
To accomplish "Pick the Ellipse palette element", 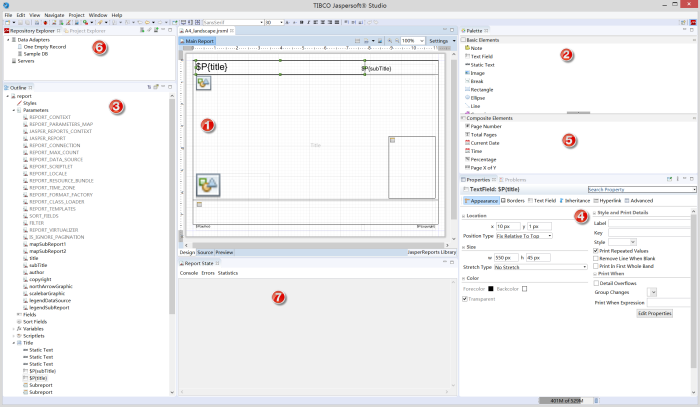I will tap(480, 97).
